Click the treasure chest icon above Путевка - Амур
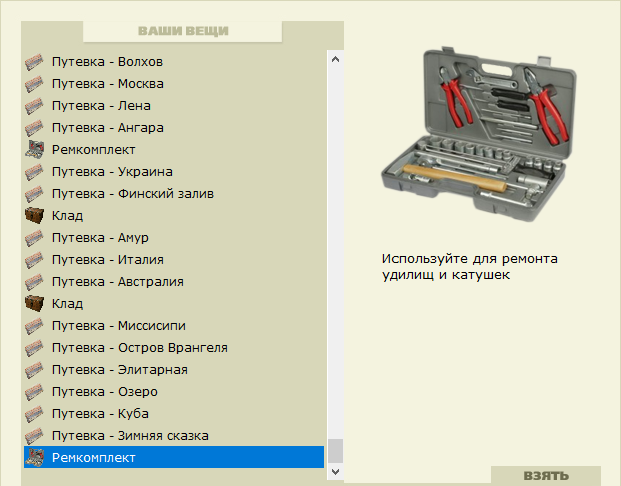This screenshot has width=621, height=486. pyautogui.click(x=34, y=216)
